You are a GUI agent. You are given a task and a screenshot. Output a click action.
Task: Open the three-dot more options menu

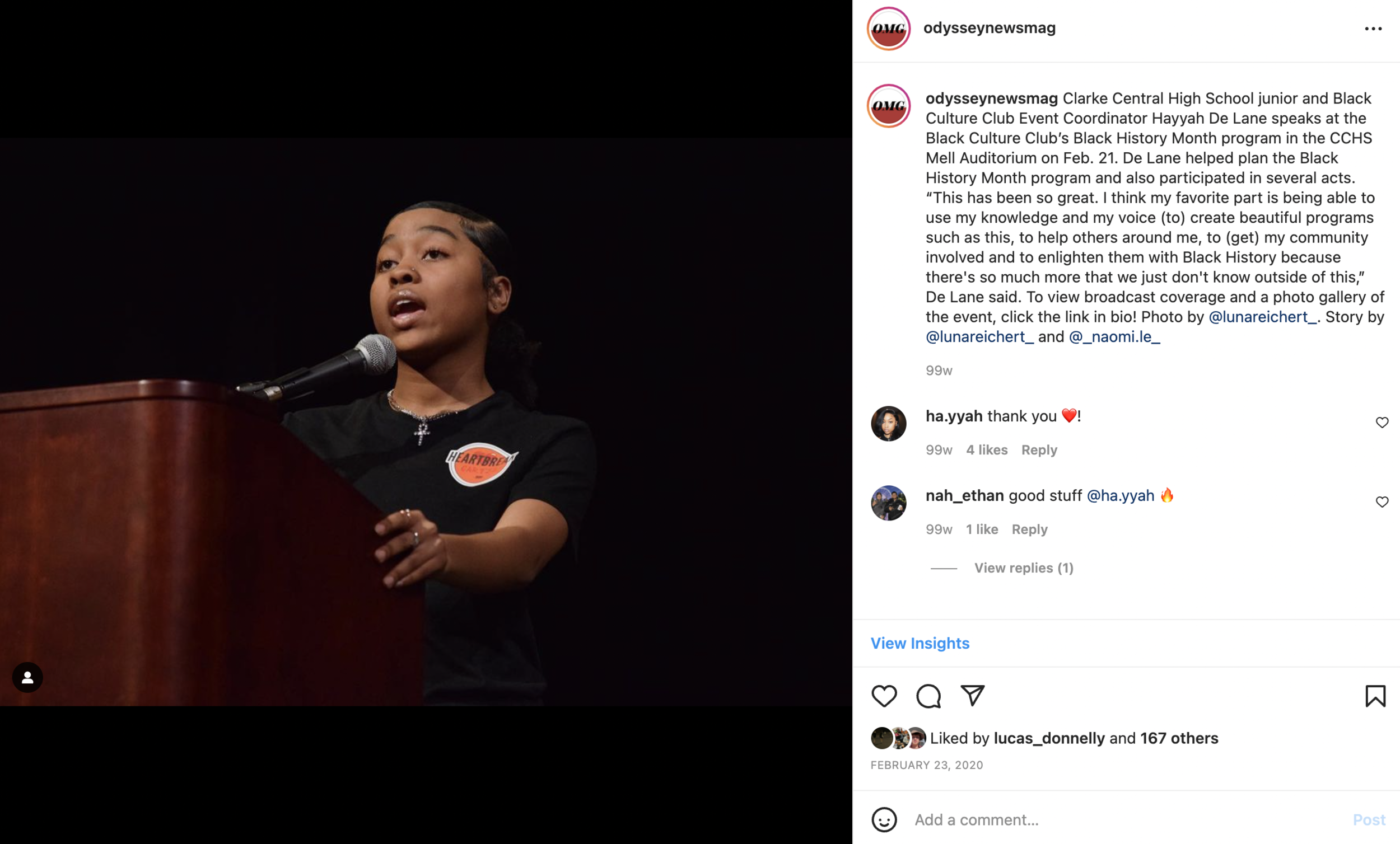point(1373,29)
